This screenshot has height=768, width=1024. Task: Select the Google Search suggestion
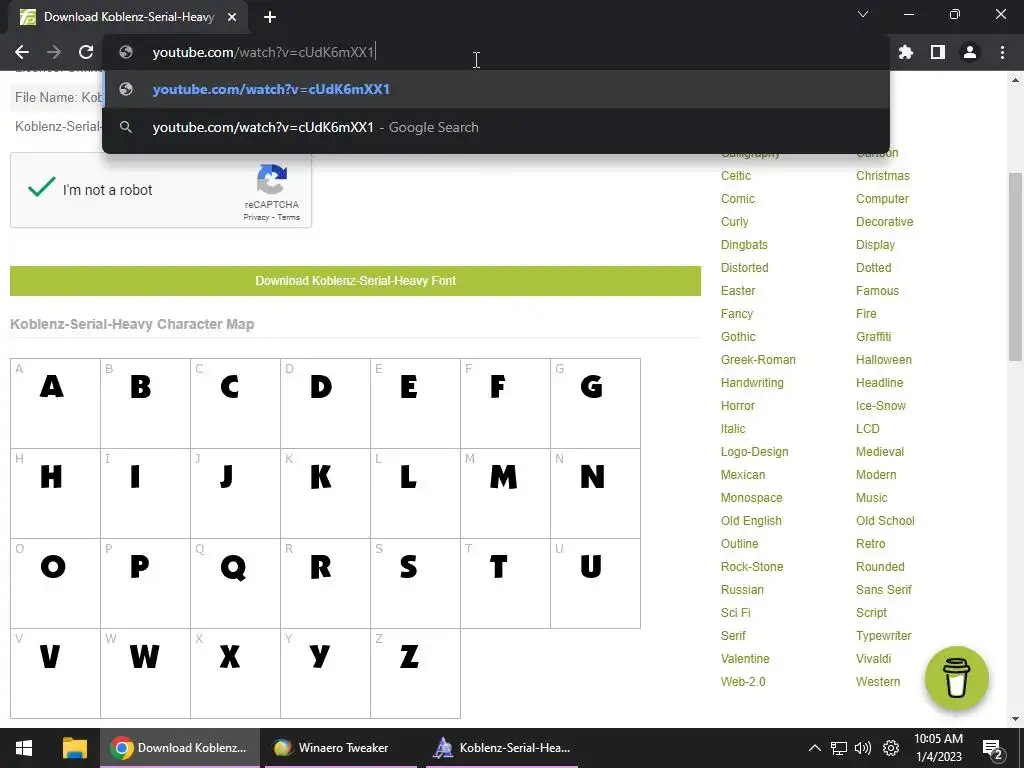(x=496, y=127)
